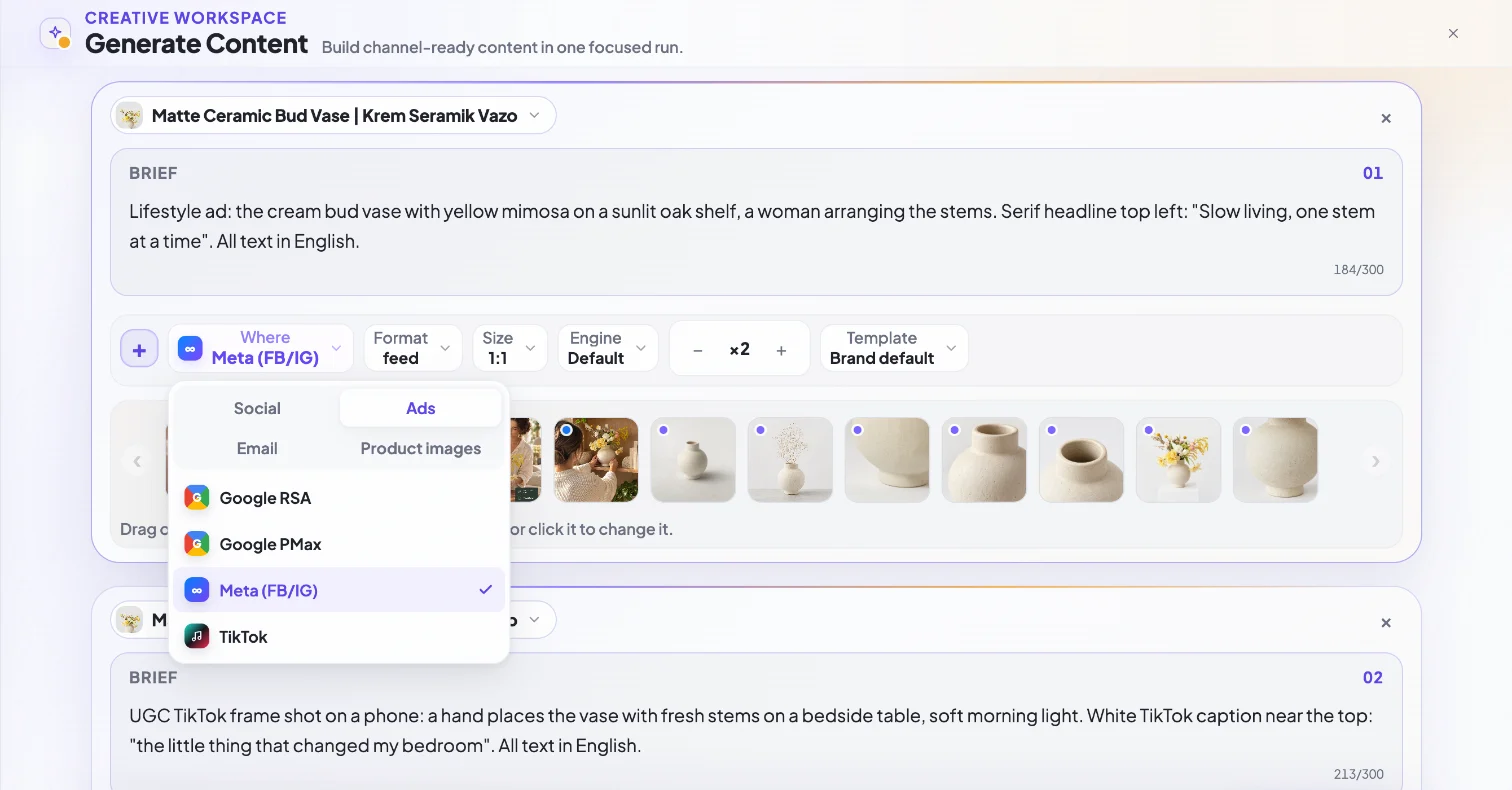Switch to the Social tab
This screenshot has height=790, width=1512.
tap(257, 408)
